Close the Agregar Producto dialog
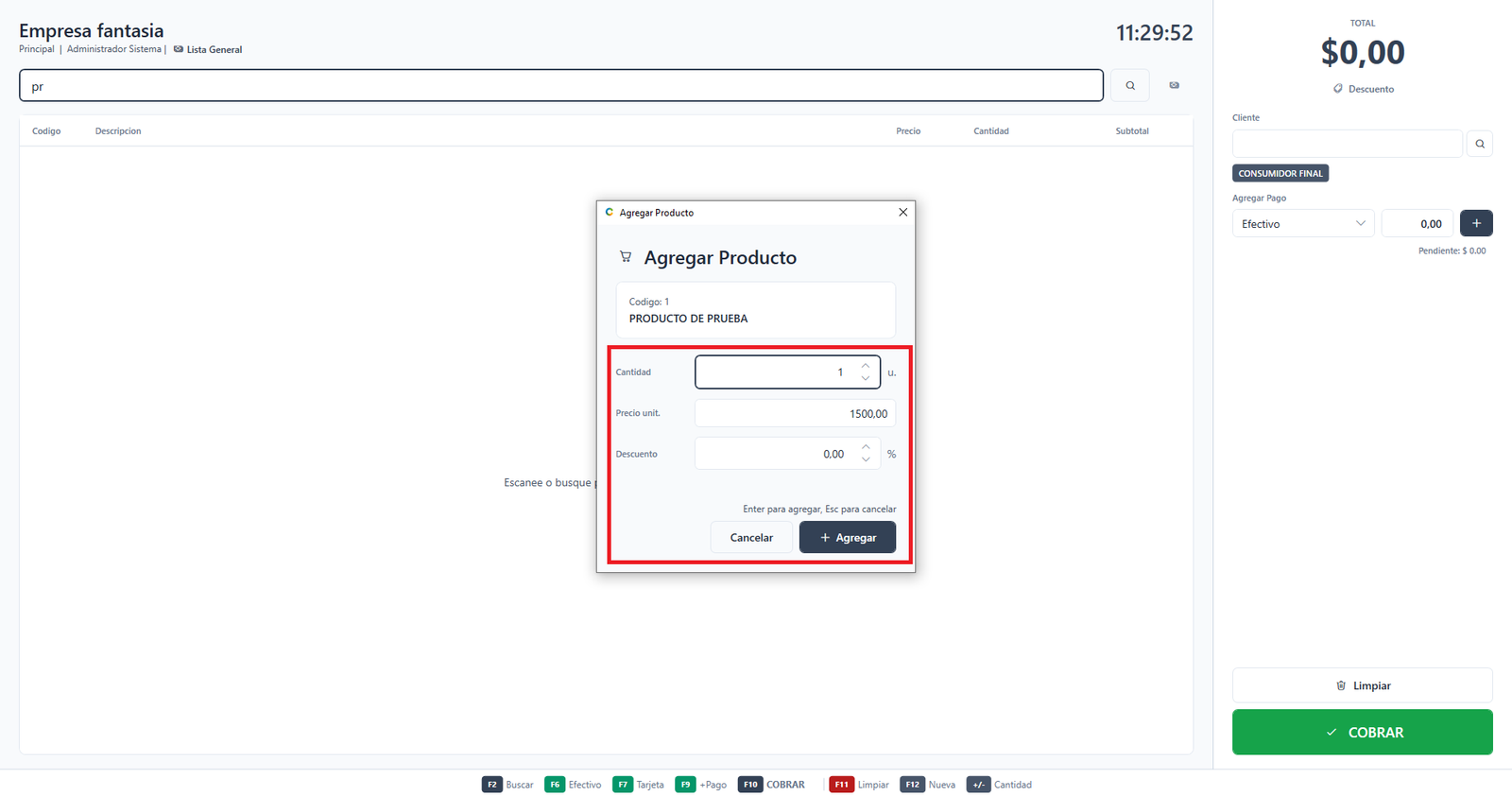This screenshot has height=796, width=1512. point(902,212)
